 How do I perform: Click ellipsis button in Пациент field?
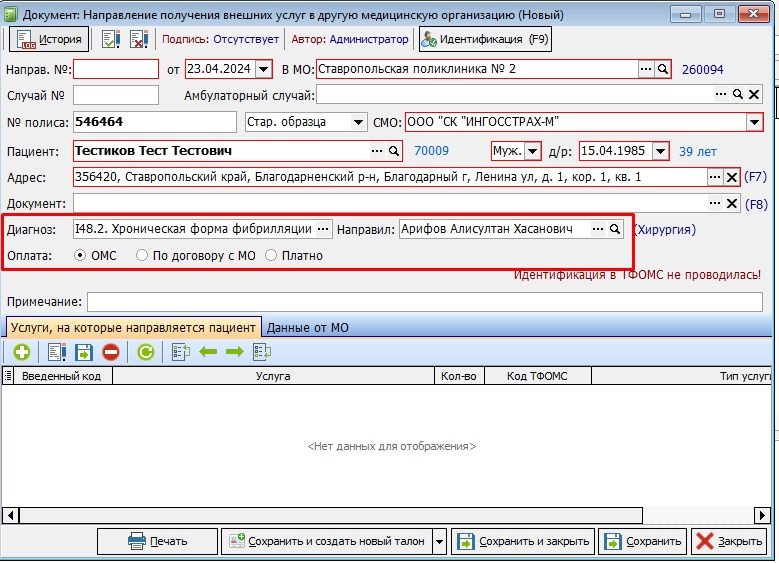point(377,151)
